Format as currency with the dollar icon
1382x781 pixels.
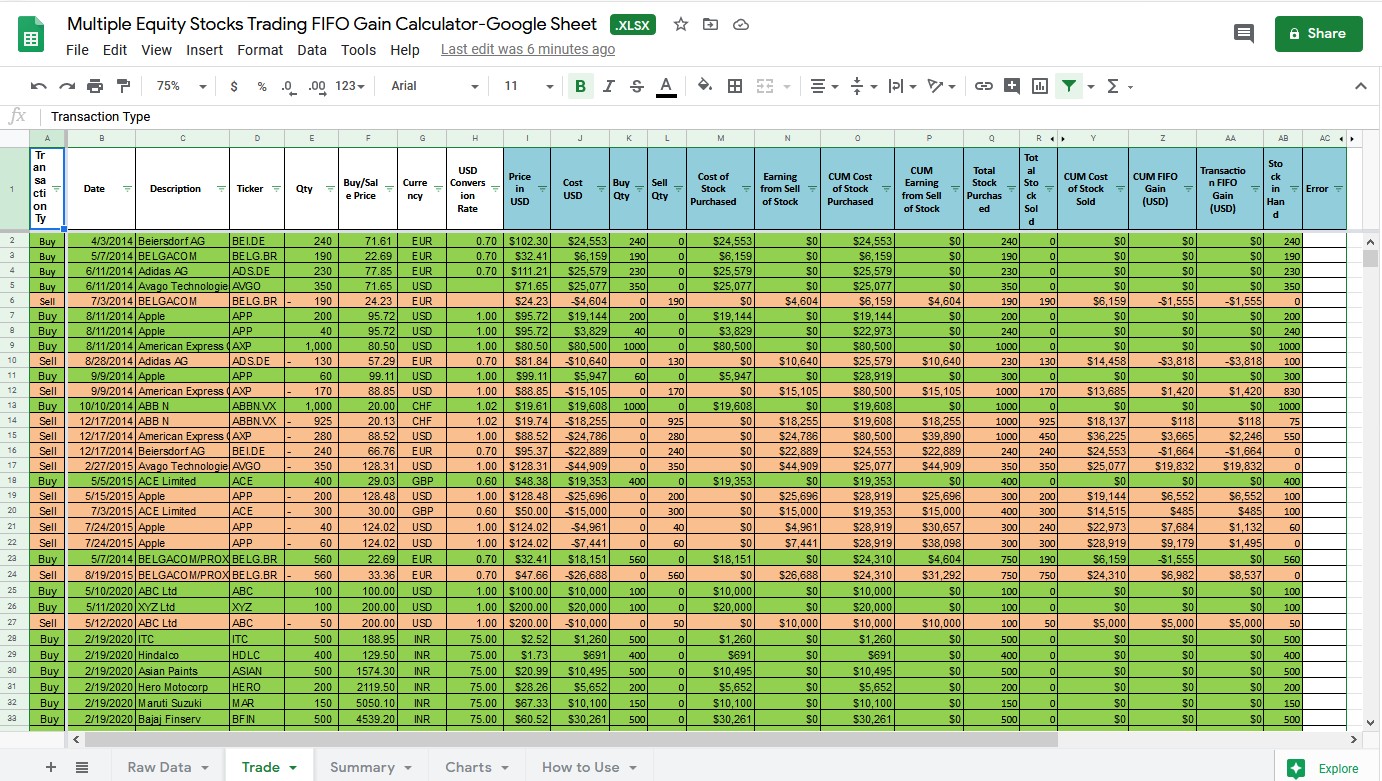(234, 86)
